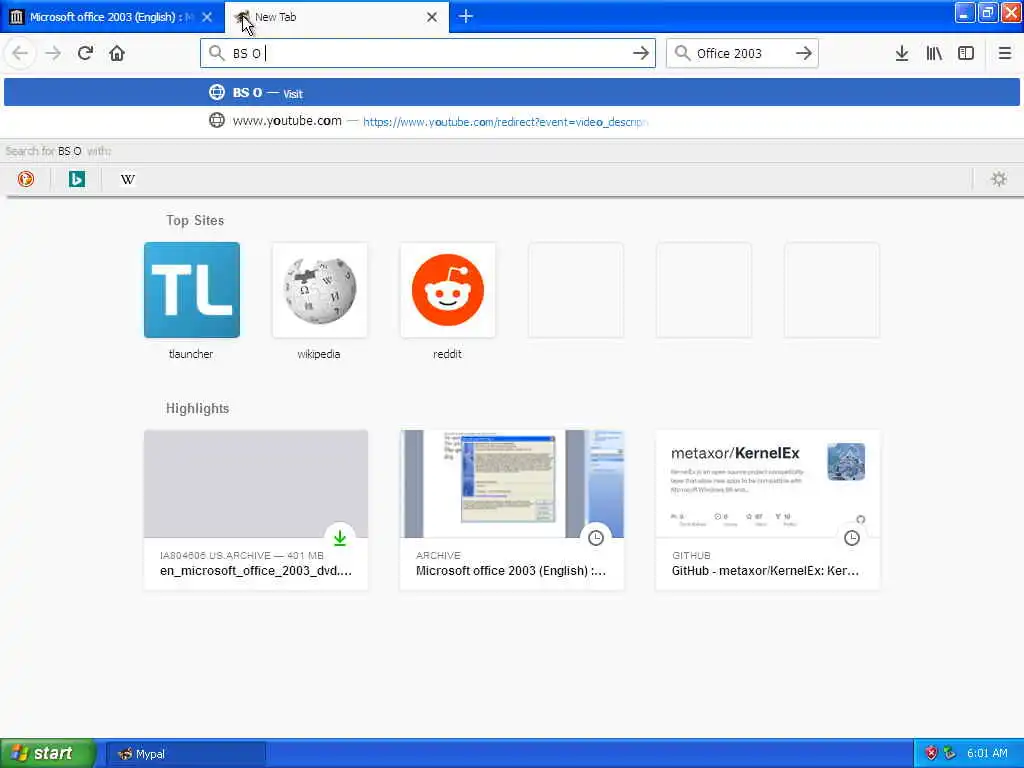Viewport: 1024px width, 768px height.
Task: Click the history clock badge on GitHub highlight
Action: point(852,538)
